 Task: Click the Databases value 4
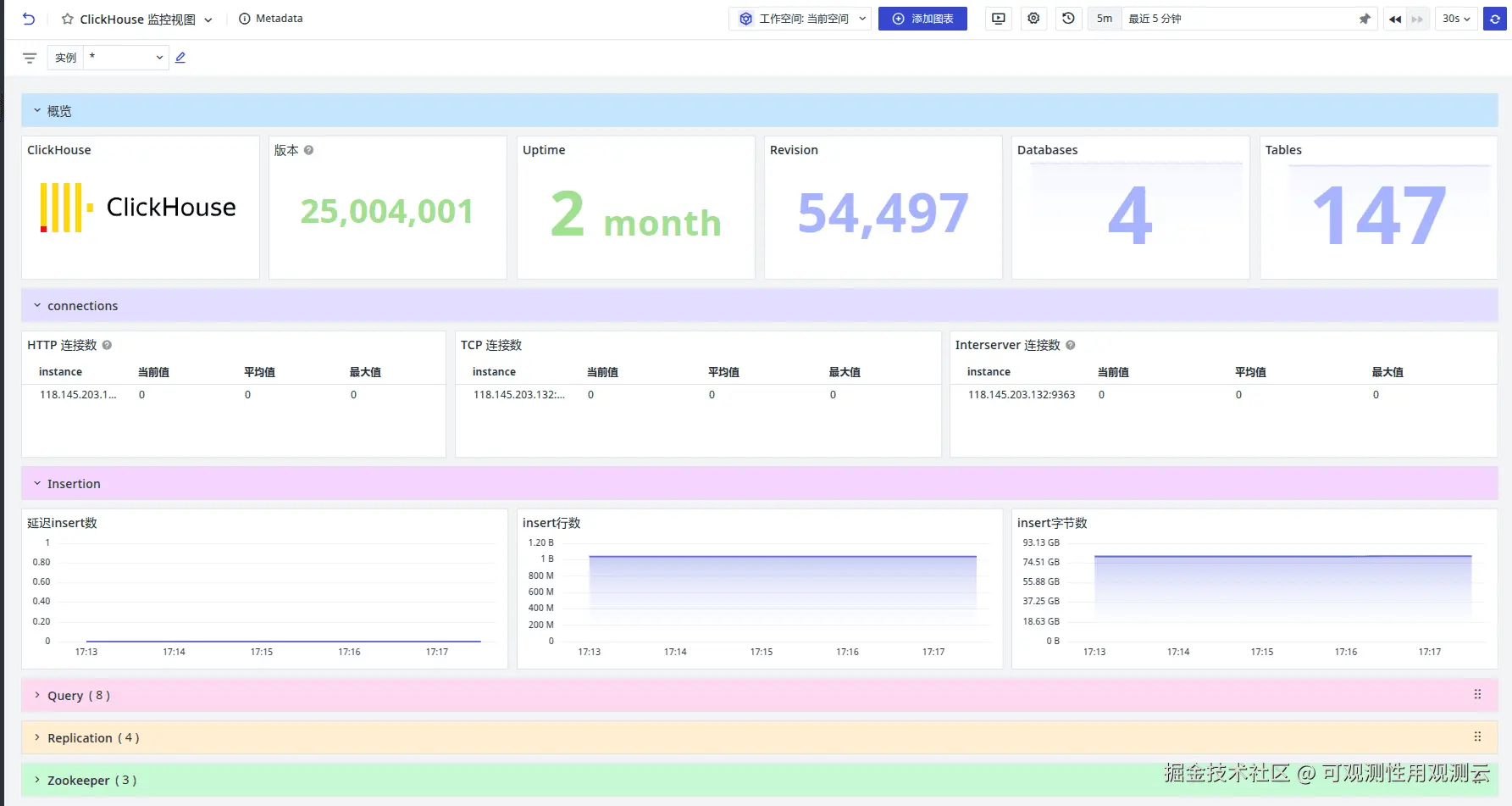pyautogui.click(x=1131, y=215)
